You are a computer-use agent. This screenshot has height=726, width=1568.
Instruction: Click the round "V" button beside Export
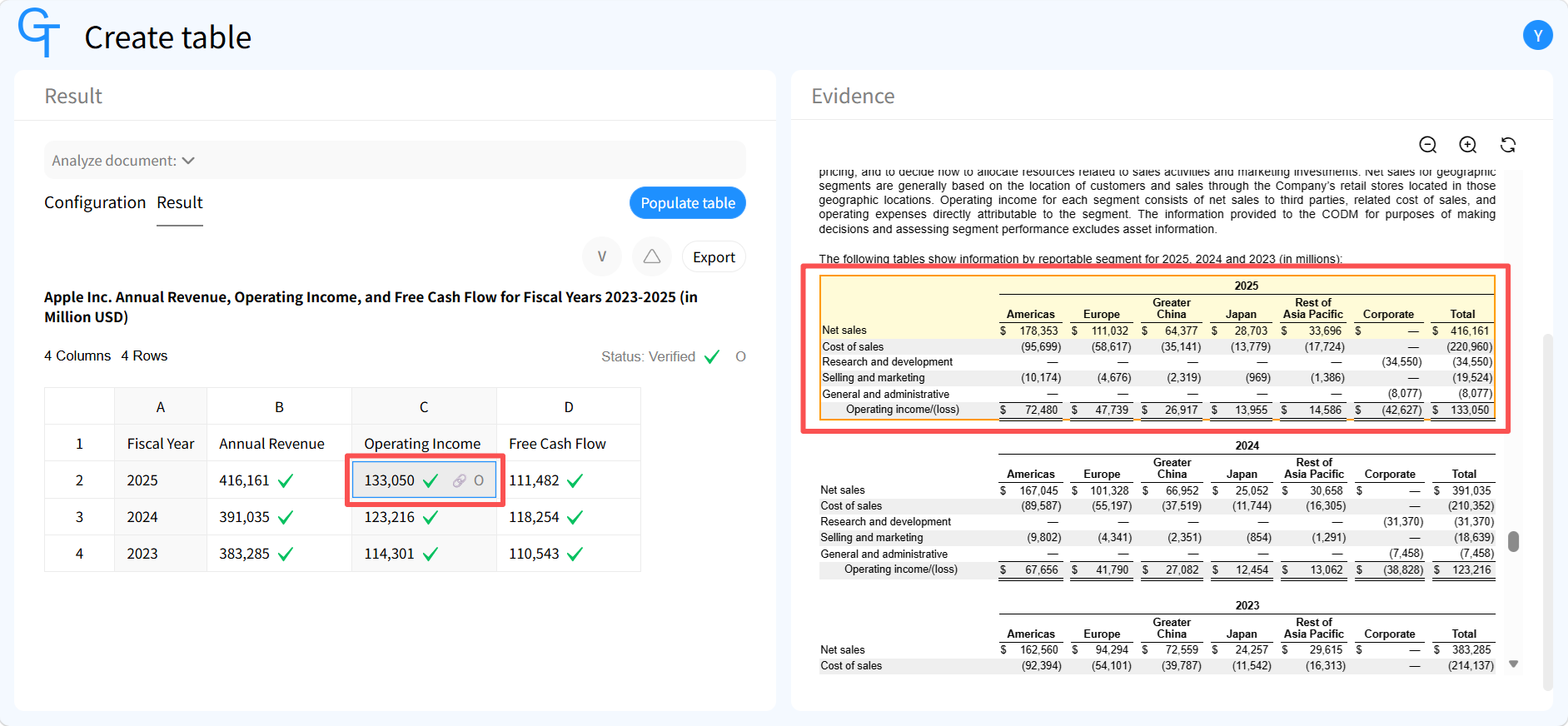pos(602,256)
